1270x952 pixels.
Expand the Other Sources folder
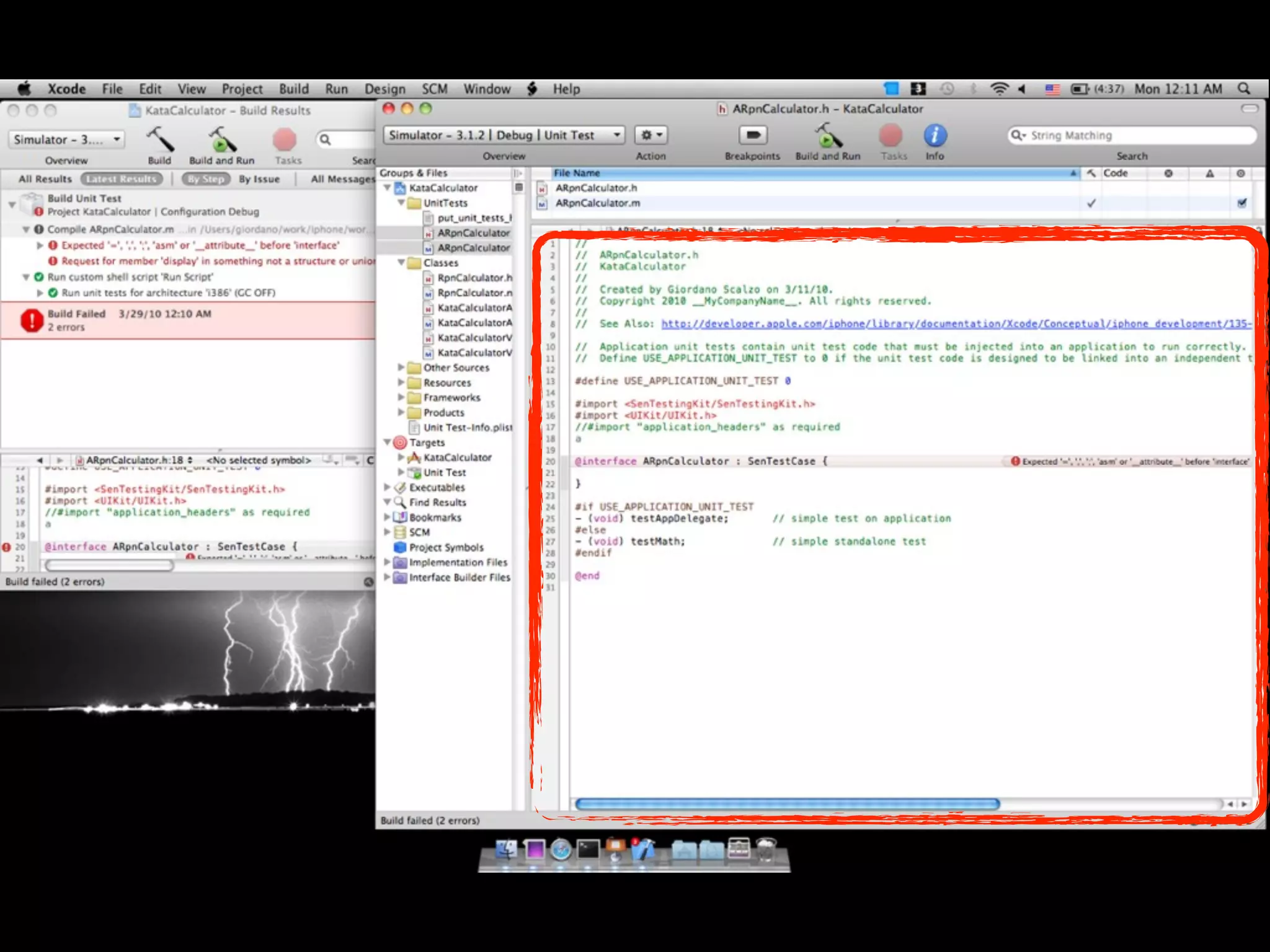(401, 368)
